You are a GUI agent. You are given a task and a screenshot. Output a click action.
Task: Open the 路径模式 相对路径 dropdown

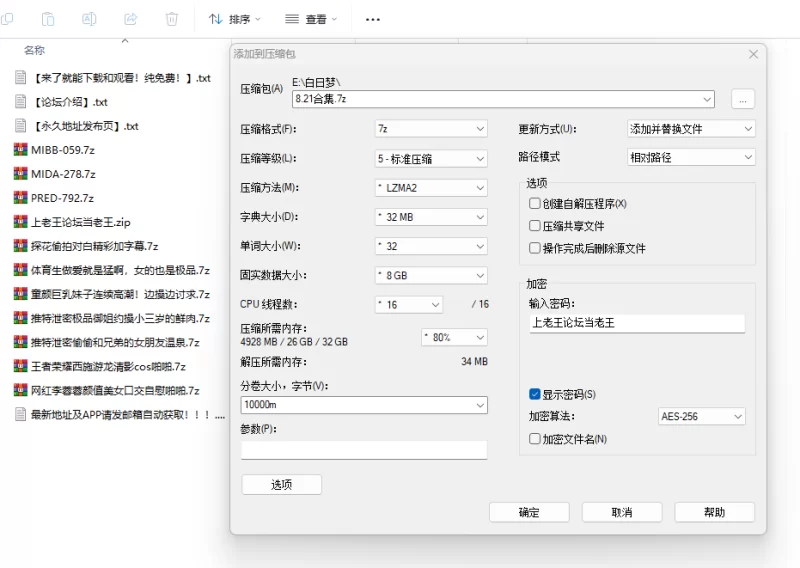(691, 157)
